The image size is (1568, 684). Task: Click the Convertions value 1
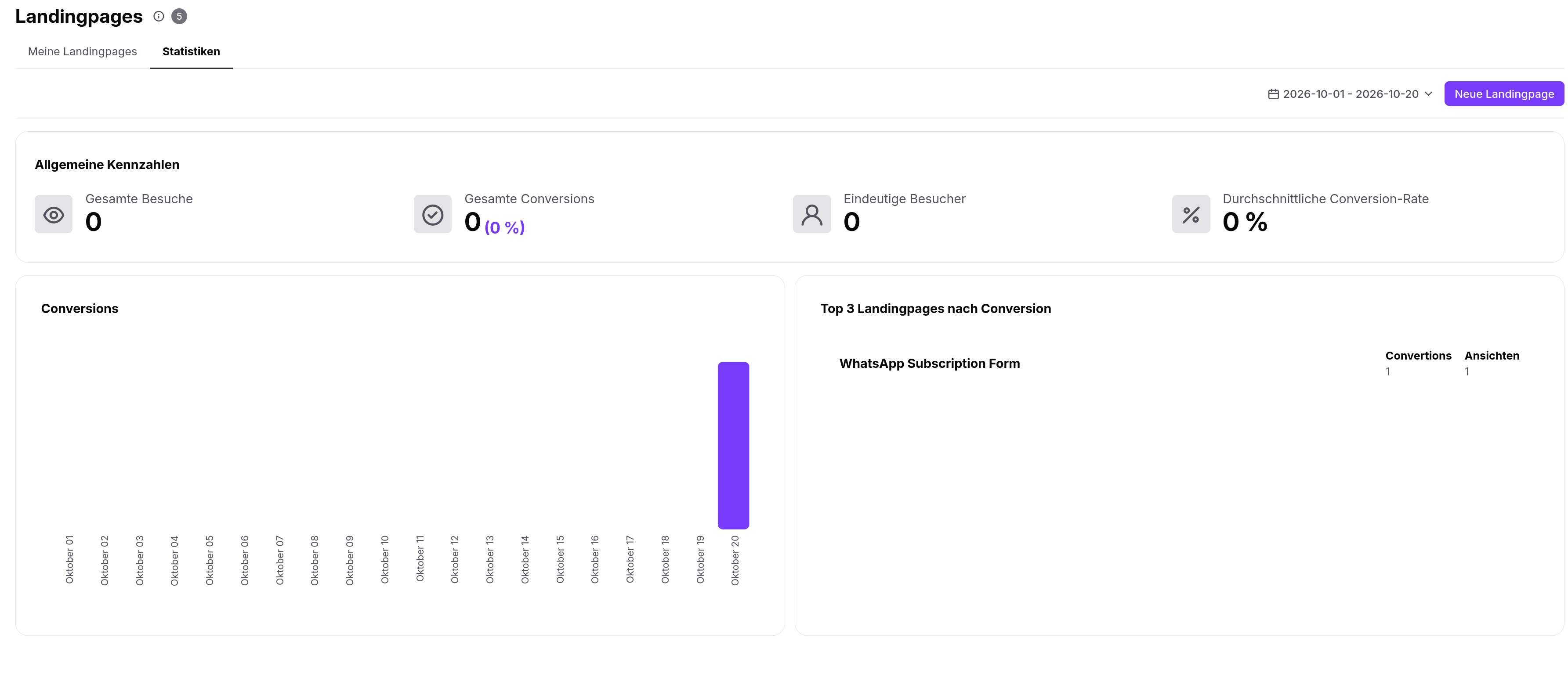tap(1388, 372)
